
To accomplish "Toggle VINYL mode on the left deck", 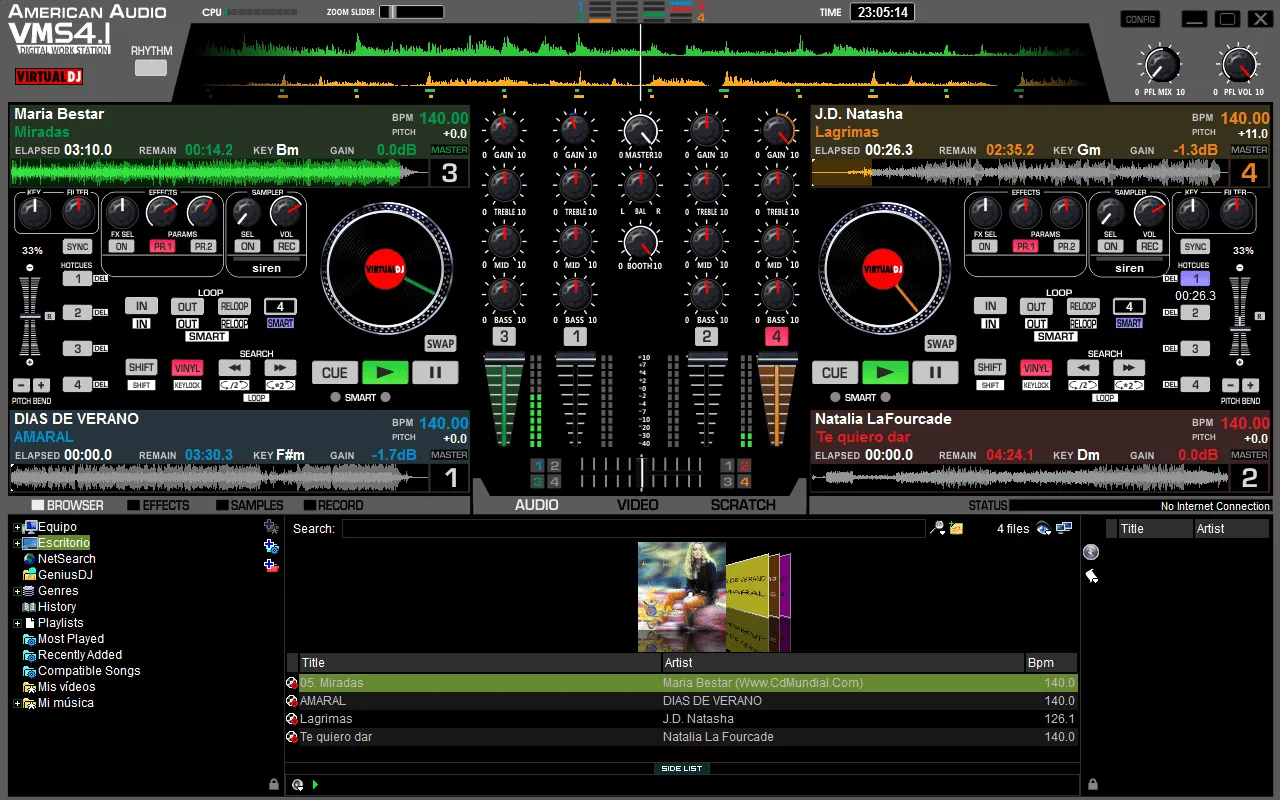I will (186, 368).
